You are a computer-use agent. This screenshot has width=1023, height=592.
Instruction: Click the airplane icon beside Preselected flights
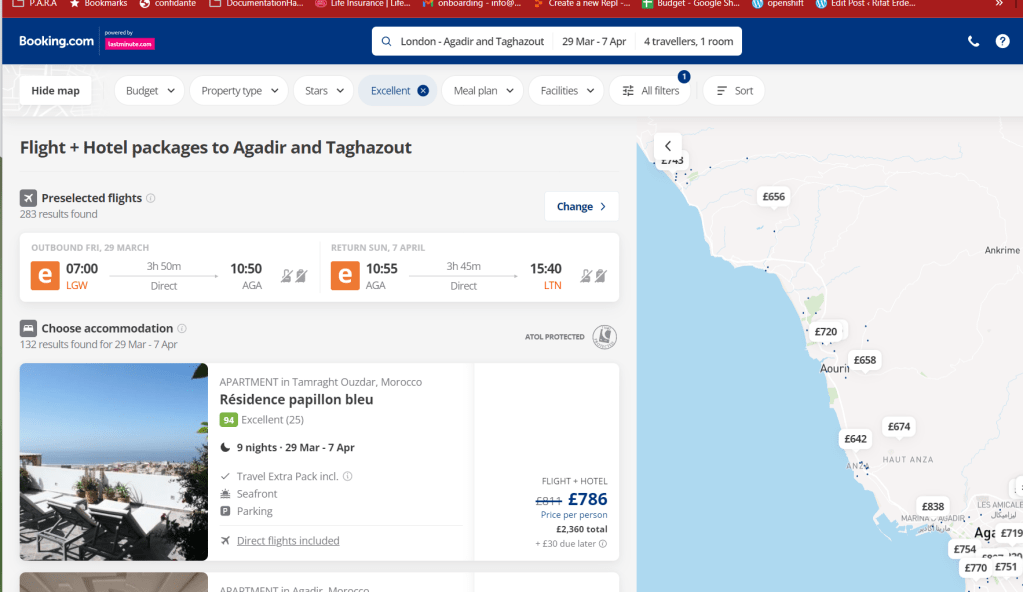[28, 198]
